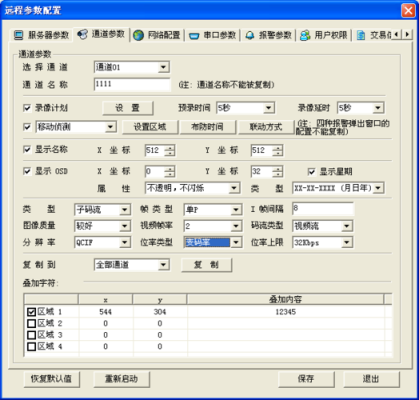Click the 显示名称 Y 坐标 spinner field
Image resolution: width=419 pixels, height=400 pixels.
(267, 150)
